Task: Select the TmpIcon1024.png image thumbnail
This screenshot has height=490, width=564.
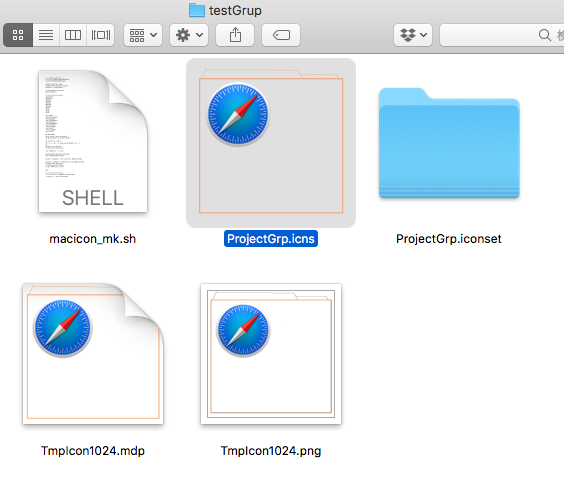Action: 271,354
